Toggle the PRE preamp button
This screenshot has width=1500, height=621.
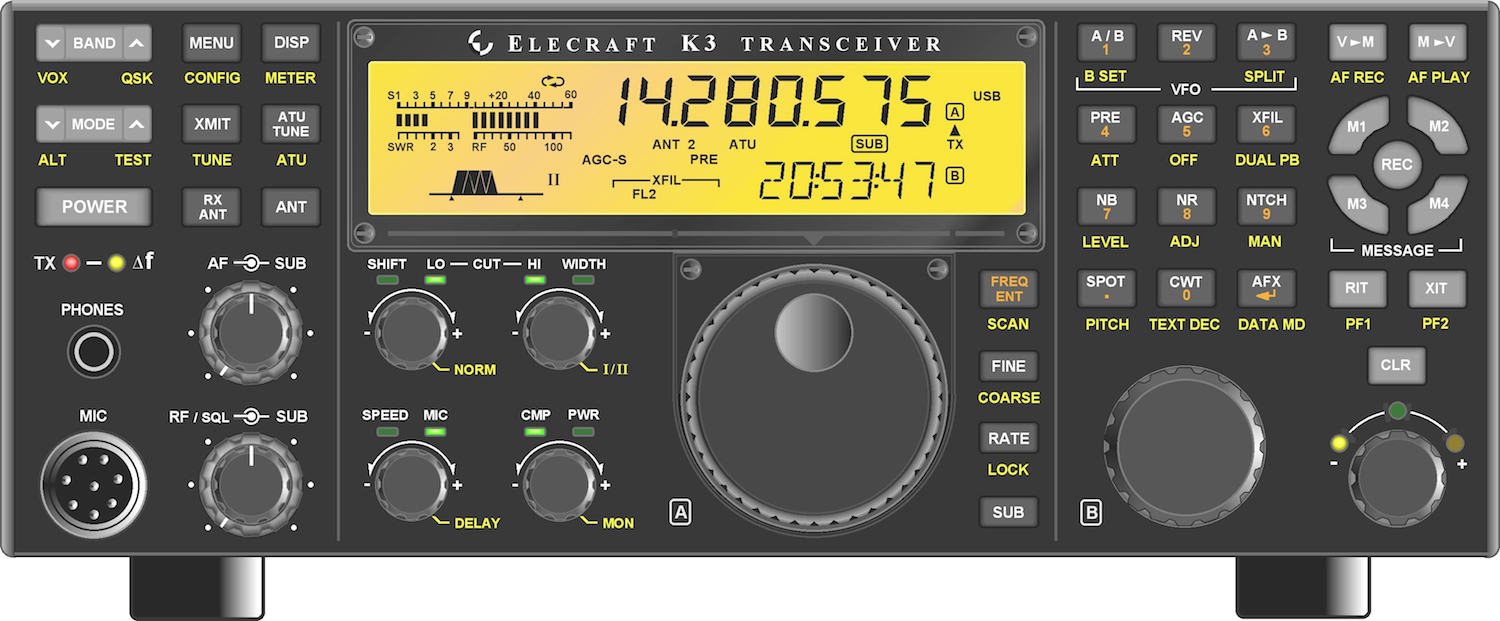pyautogui.click(x=1106, y=124)
